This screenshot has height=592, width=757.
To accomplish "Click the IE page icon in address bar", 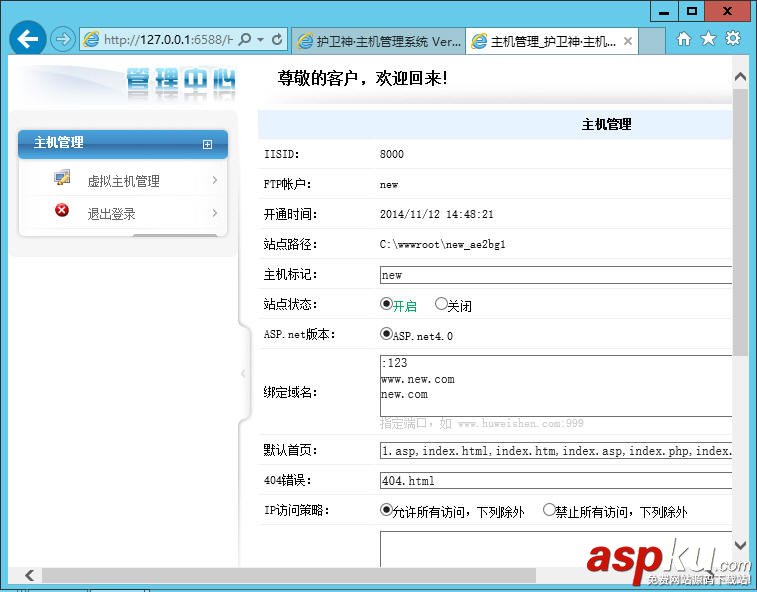I will pos(91,39).
